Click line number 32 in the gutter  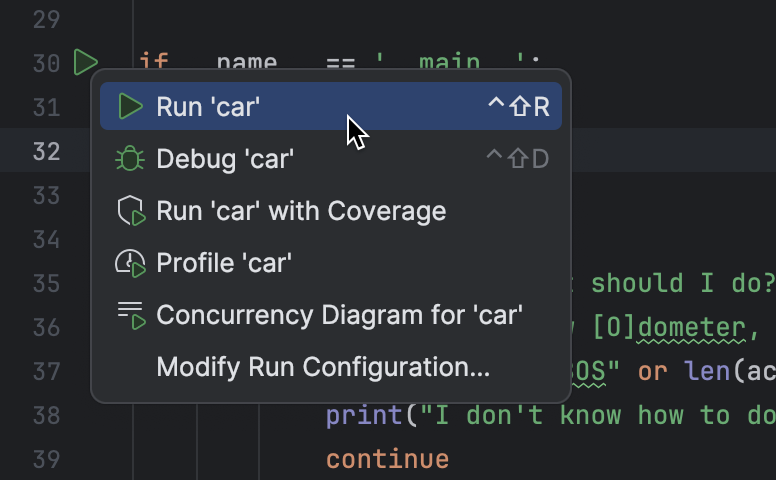coord(46,151)
